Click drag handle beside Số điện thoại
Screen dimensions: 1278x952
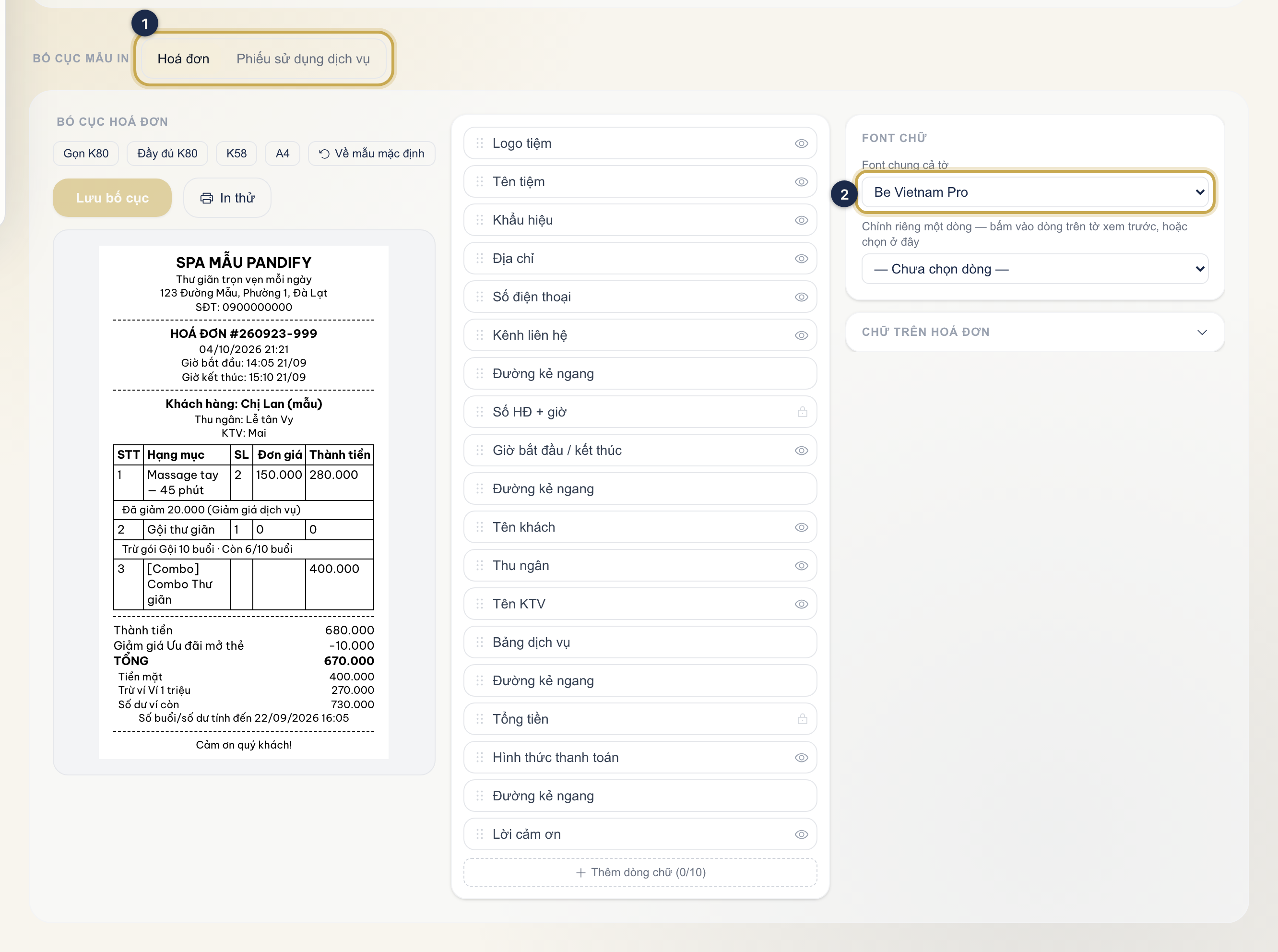[479, 297]
